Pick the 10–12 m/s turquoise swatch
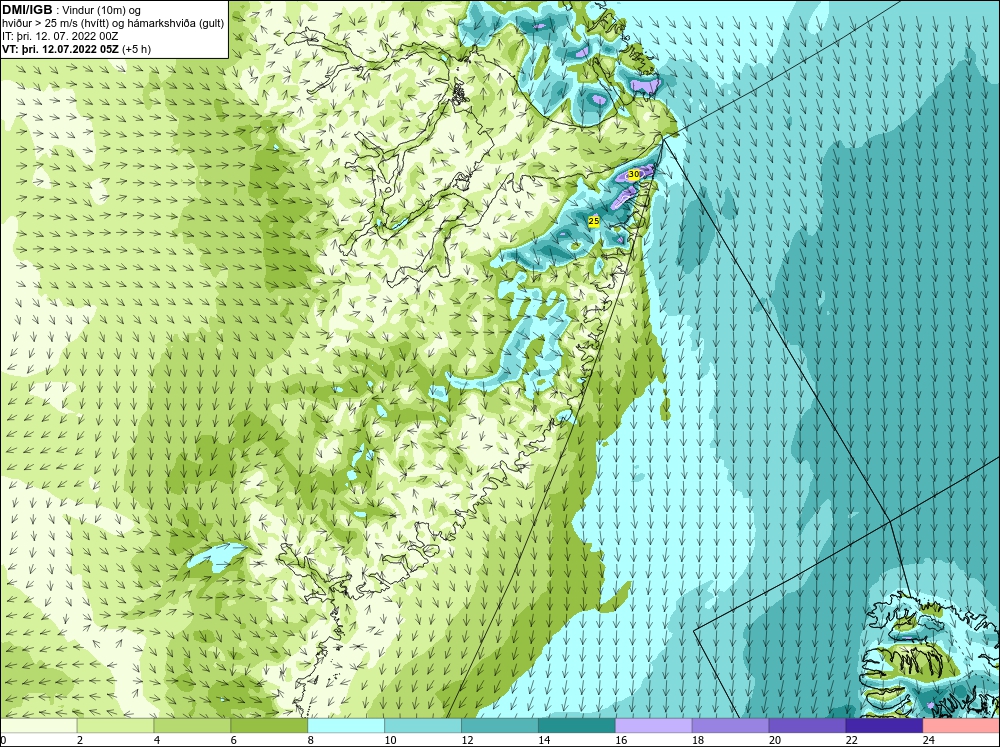Image resolution: width=1000 pixels, height=747 pixels. [x=423, y=726]
